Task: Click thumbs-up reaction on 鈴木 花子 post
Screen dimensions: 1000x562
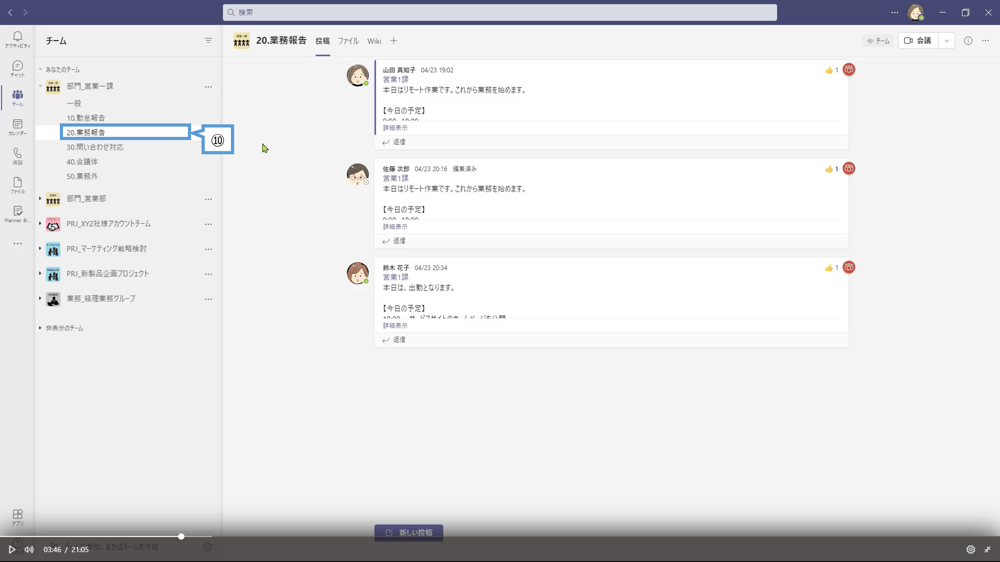Action: (831, 268)
